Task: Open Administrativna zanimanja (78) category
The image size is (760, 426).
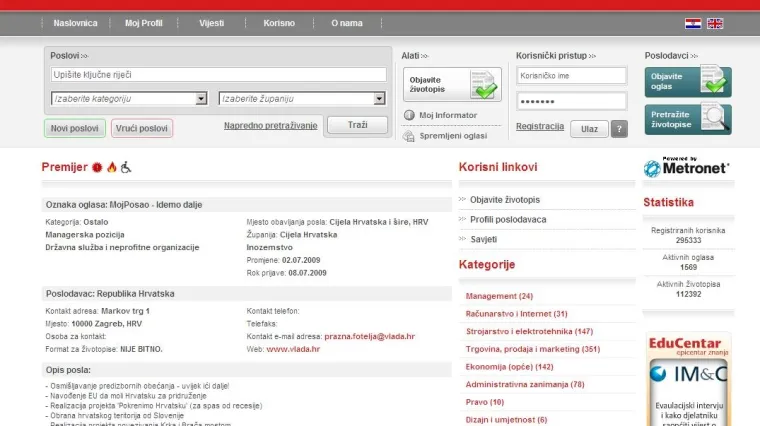Action: coord(525,384)
